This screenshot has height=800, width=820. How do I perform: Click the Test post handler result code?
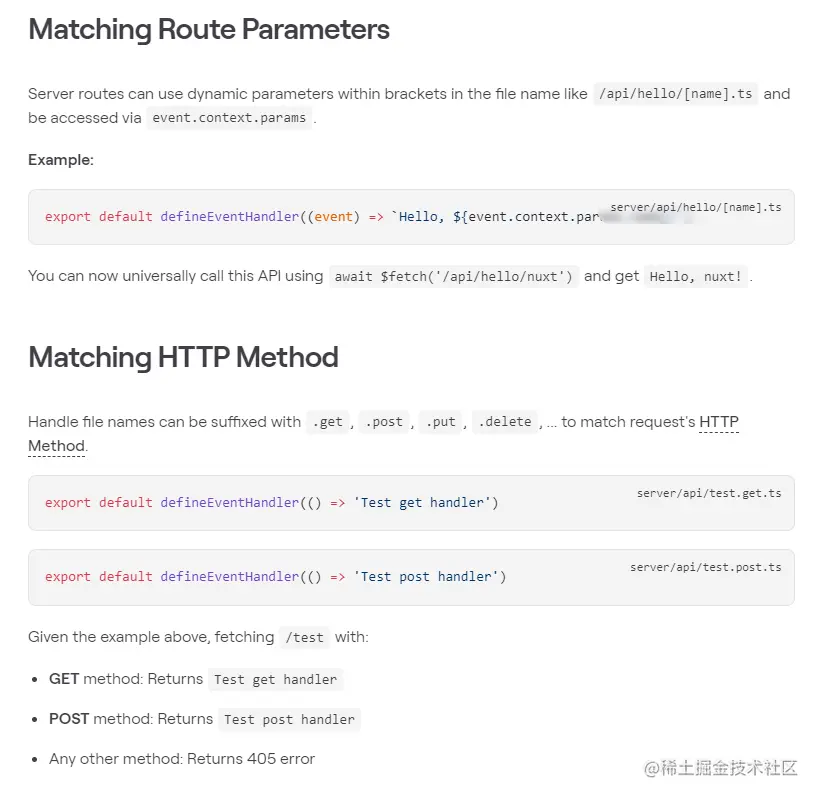(x=289, y=719)
